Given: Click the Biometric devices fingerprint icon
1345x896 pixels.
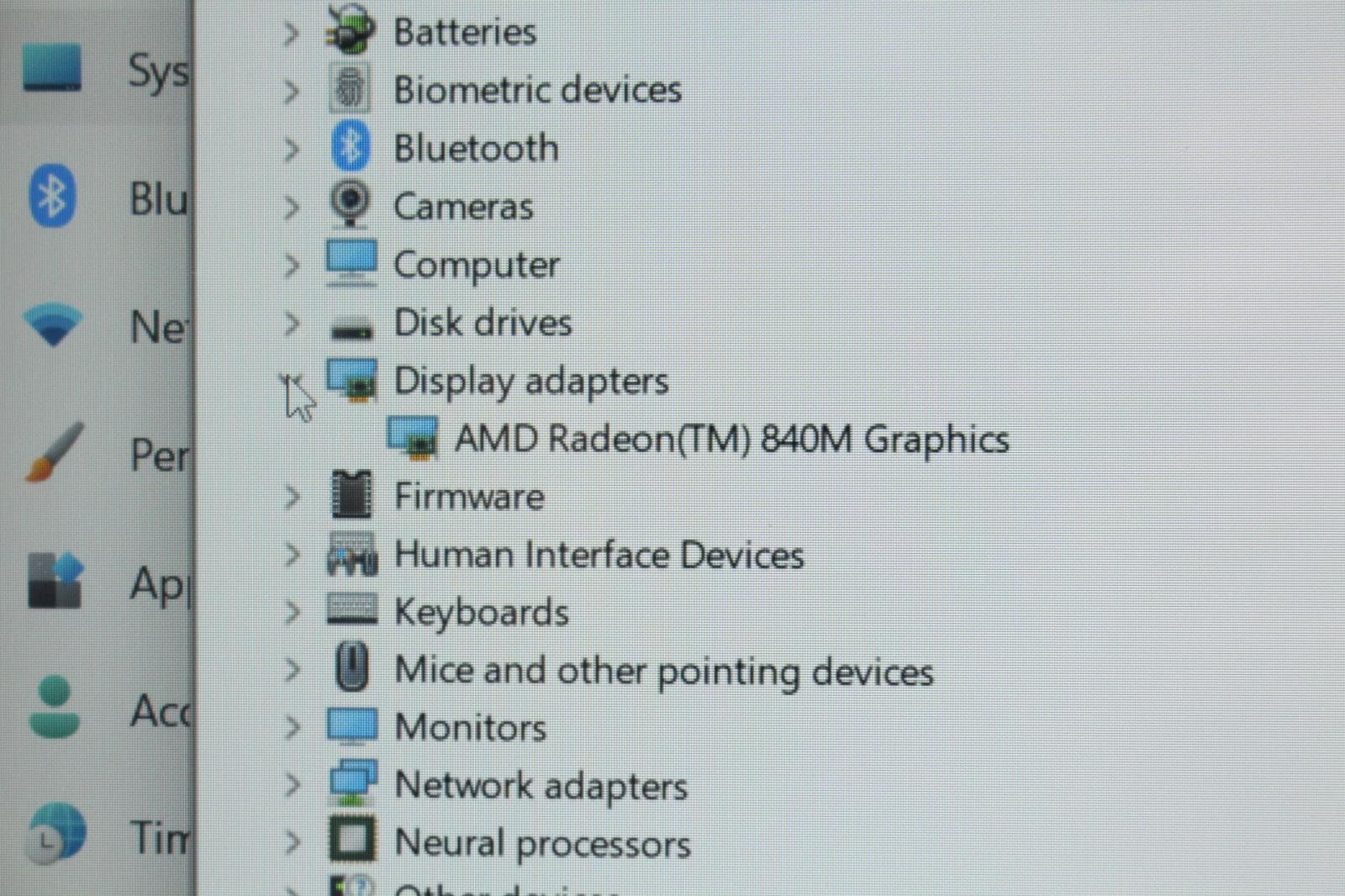Looking at the screenshot, I should point(350,88).
